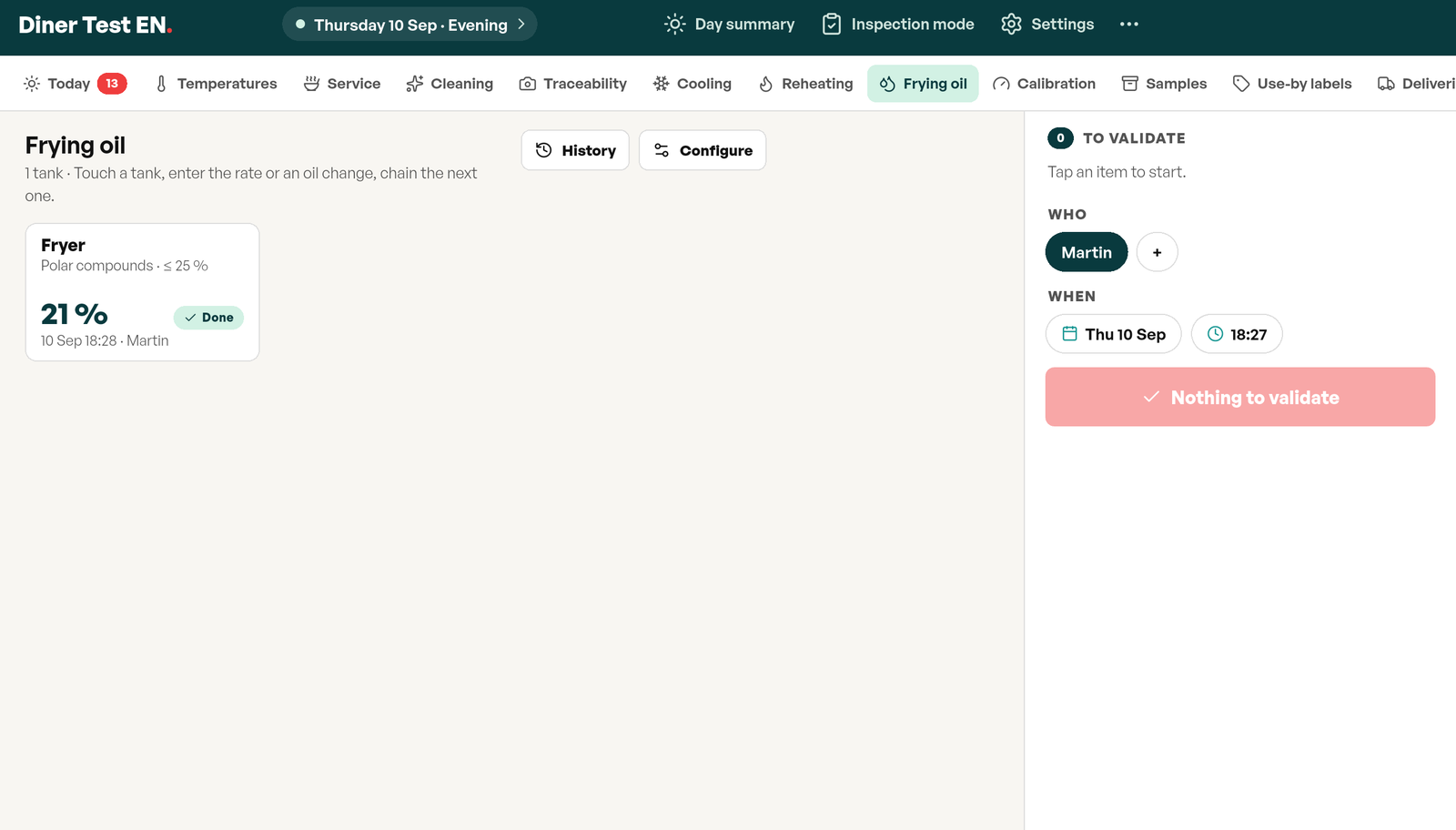Open the three-dot more options menu
This screenshot has width=1456, height=830.
tap(1129, 25)
